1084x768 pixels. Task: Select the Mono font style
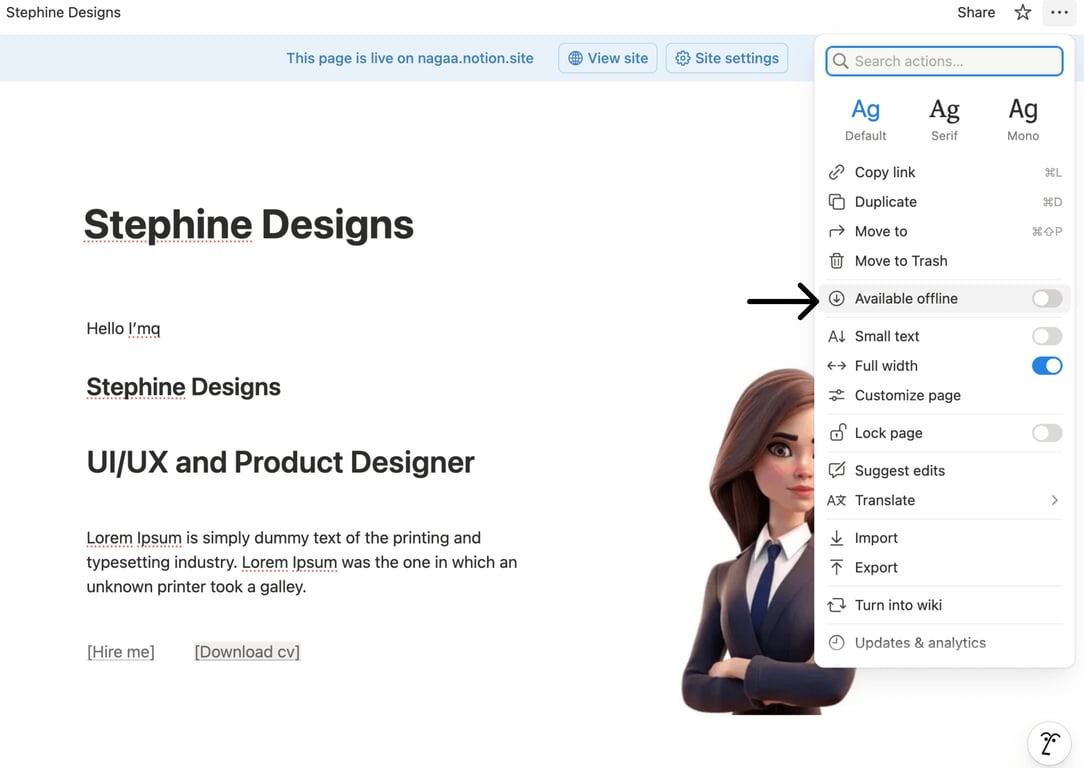(x=1023, y=120)
